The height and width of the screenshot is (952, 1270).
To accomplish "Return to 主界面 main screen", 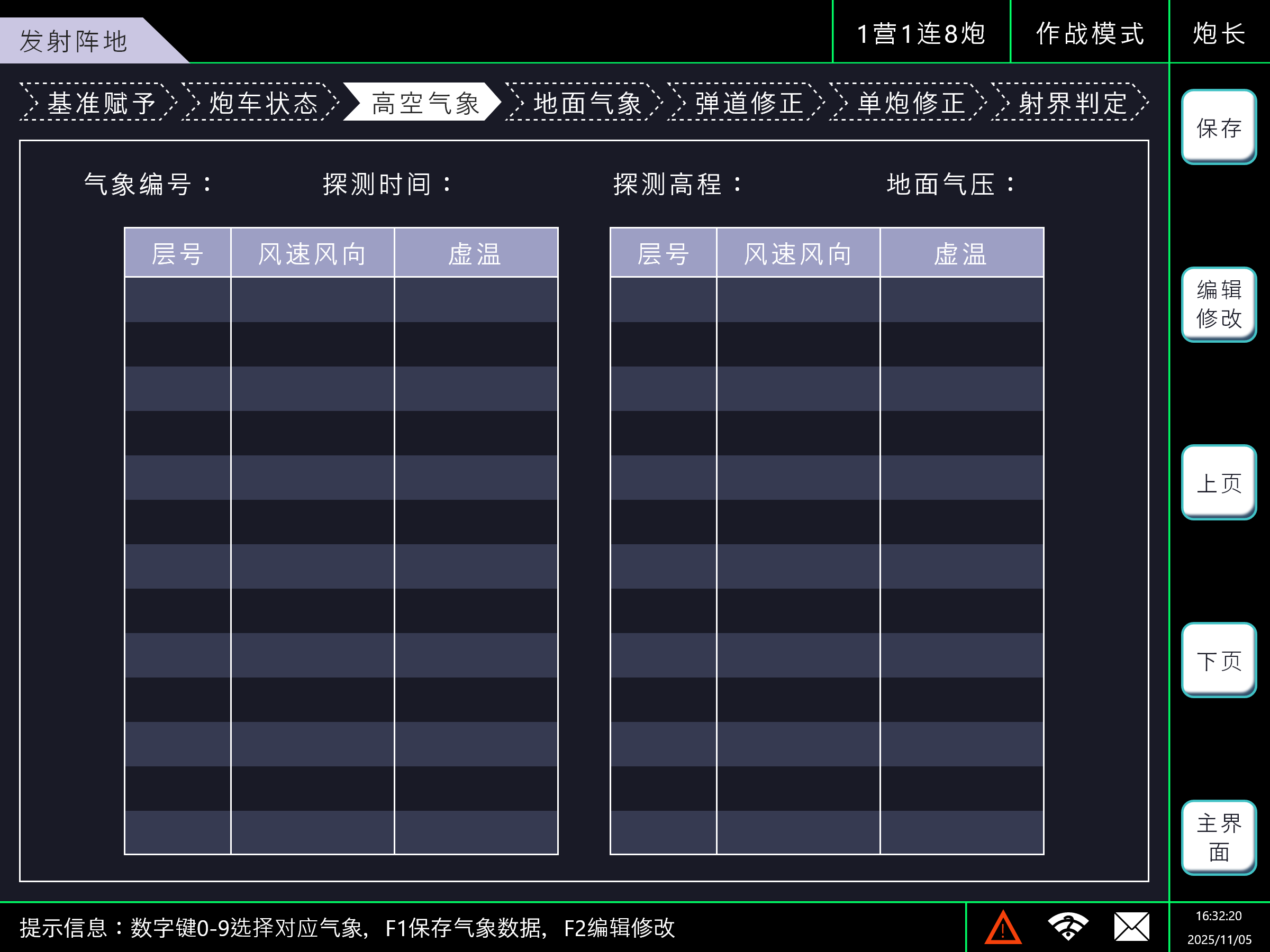I will tap(1218, 838).
